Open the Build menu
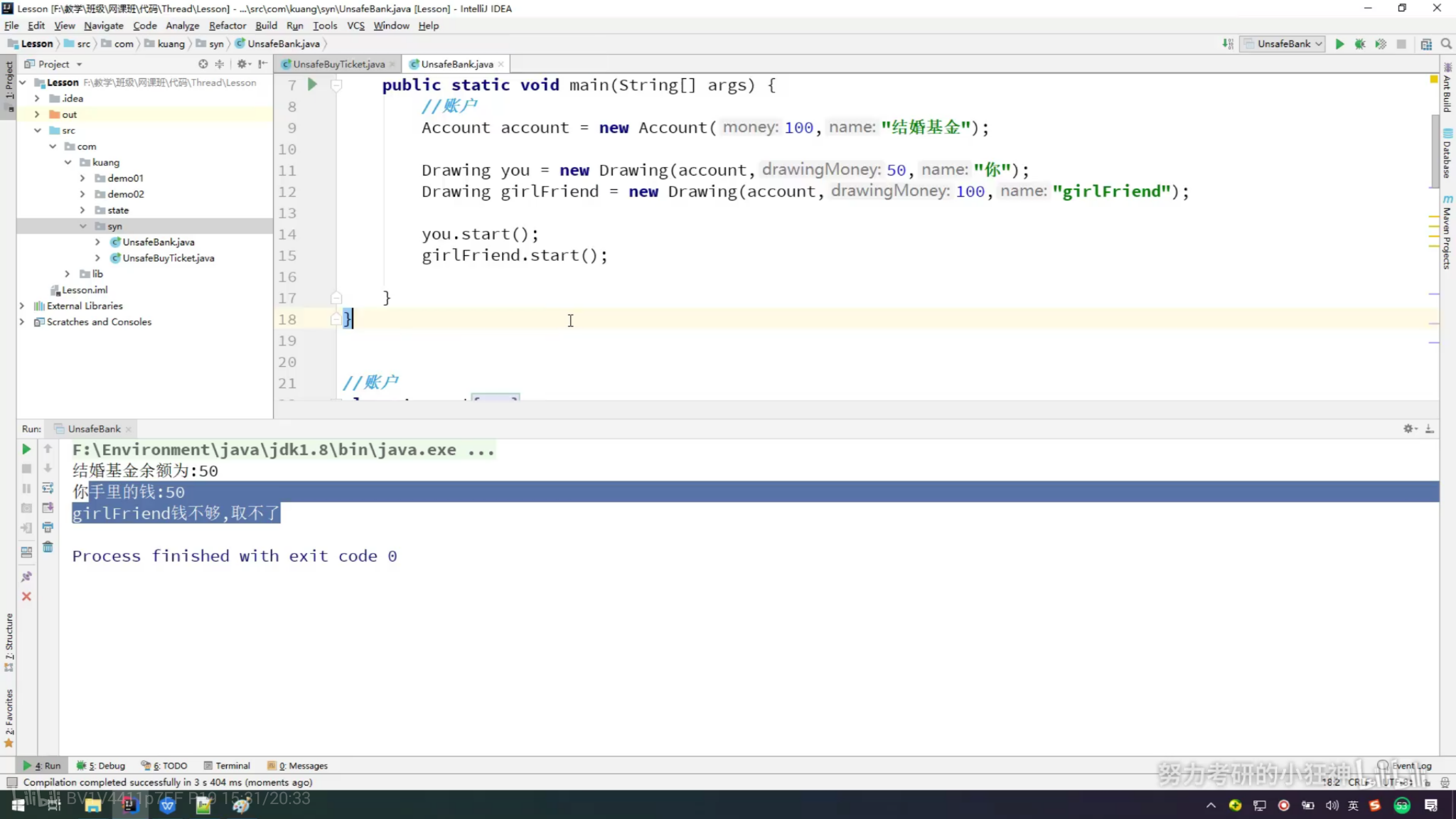This screenshot has height=819, width=1456. 266,26
